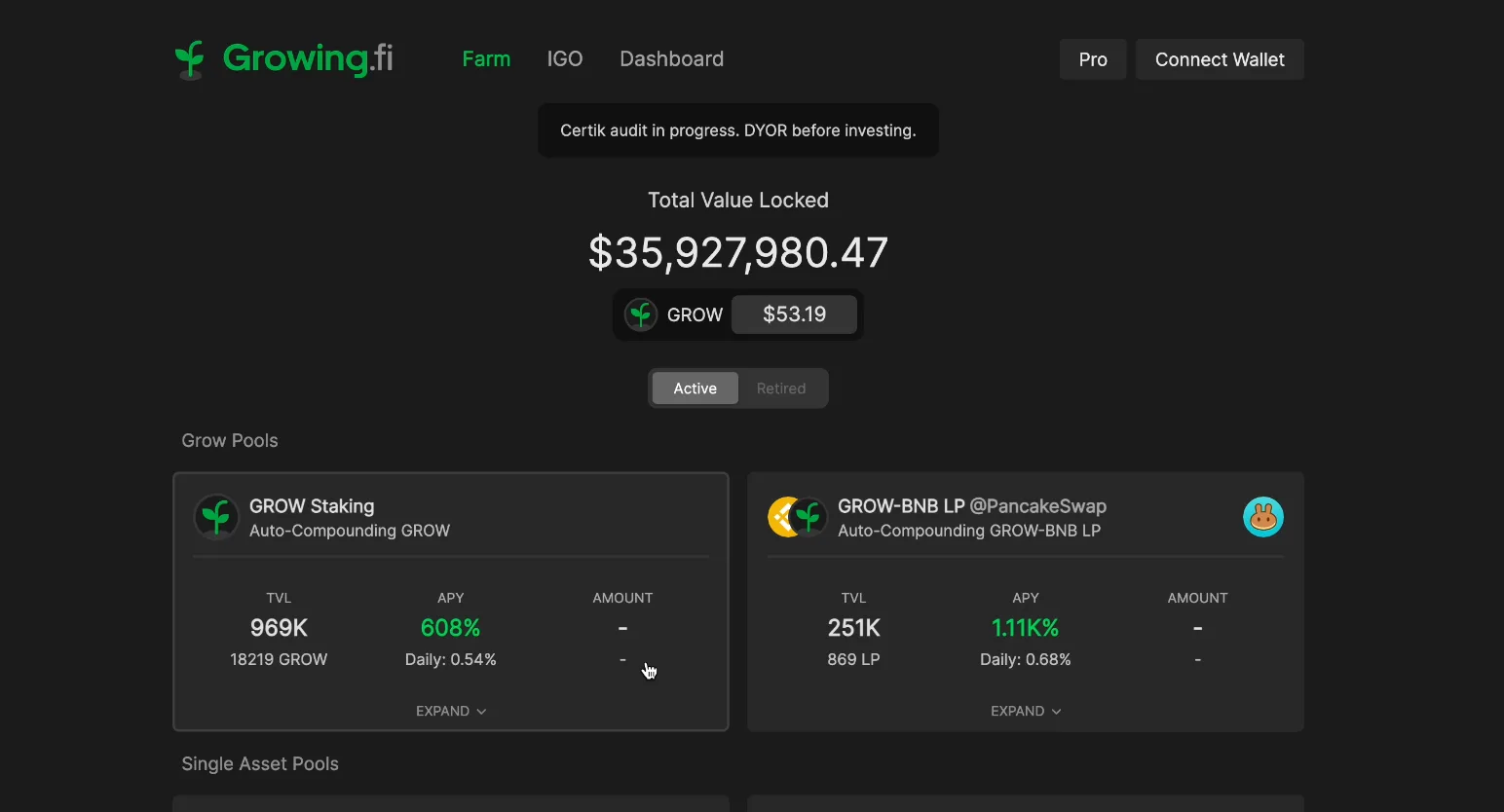Expand the GROW-BNB LP pool
This screenshot has height=812, width=1504.
tap(1026, 712)
